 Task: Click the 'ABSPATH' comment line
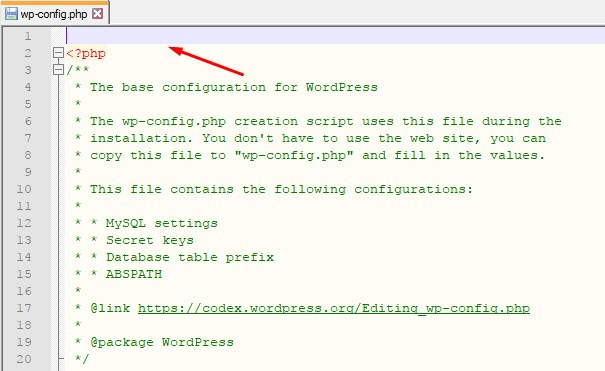click(x=134, y=274)
